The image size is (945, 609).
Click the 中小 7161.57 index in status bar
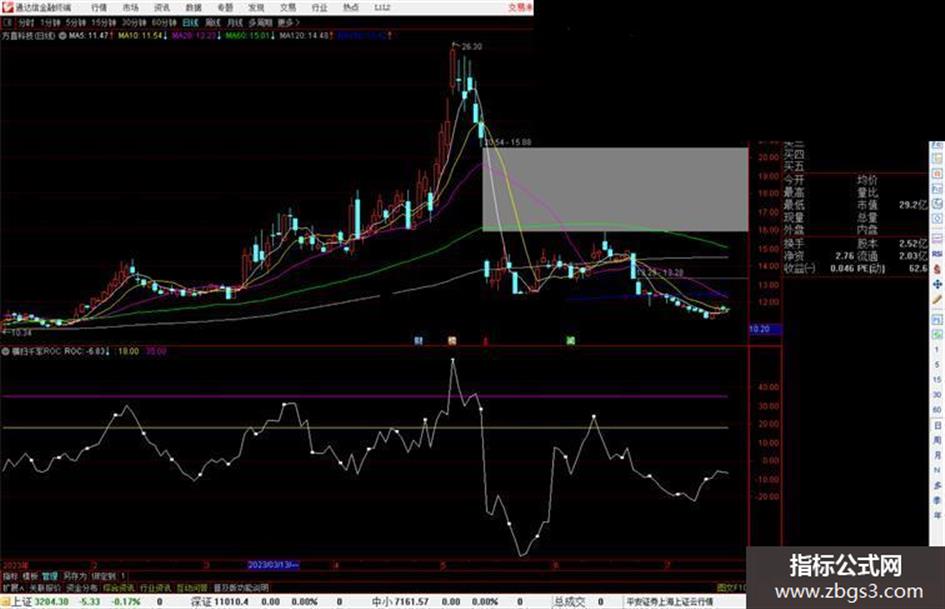tap(400, 602)
